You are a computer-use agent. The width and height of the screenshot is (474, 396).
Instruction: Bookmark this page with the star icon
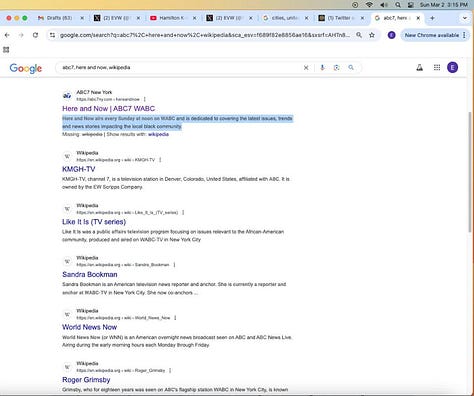[x=372, y=35]
